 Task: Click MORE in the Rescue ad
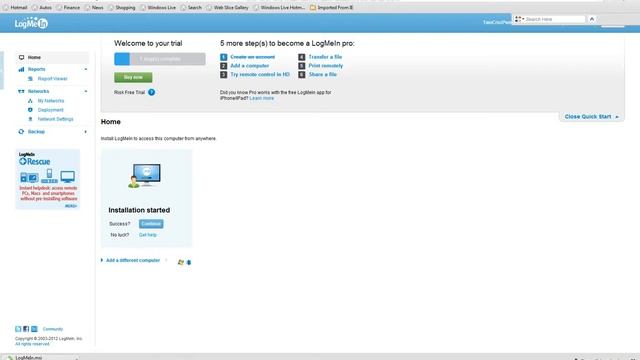coord(71,206)
